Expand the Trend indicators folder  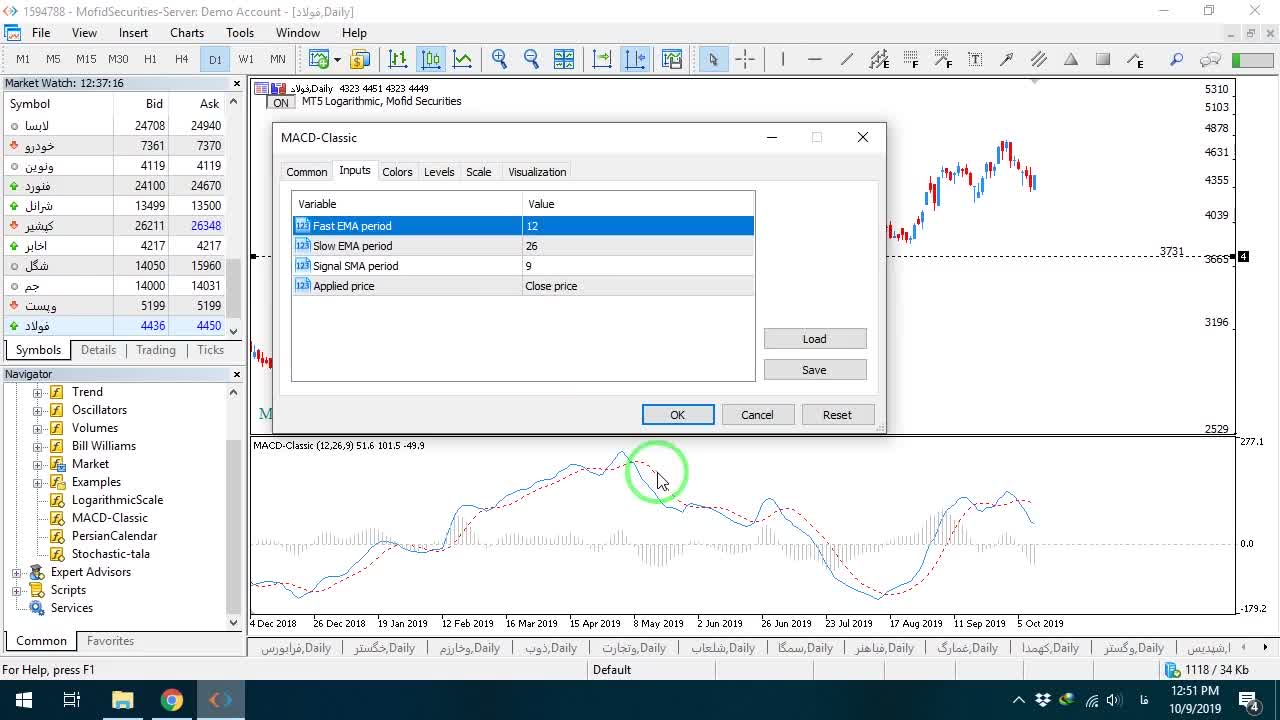point(38,392)
